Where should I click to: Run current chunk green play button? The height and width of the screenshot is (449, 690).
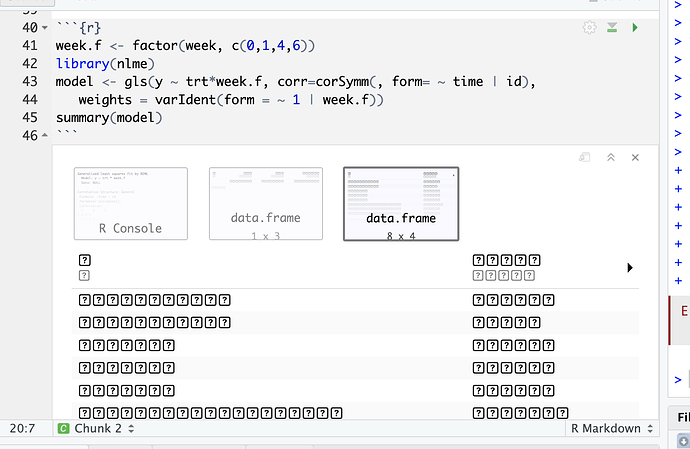[x=634, y=28]
